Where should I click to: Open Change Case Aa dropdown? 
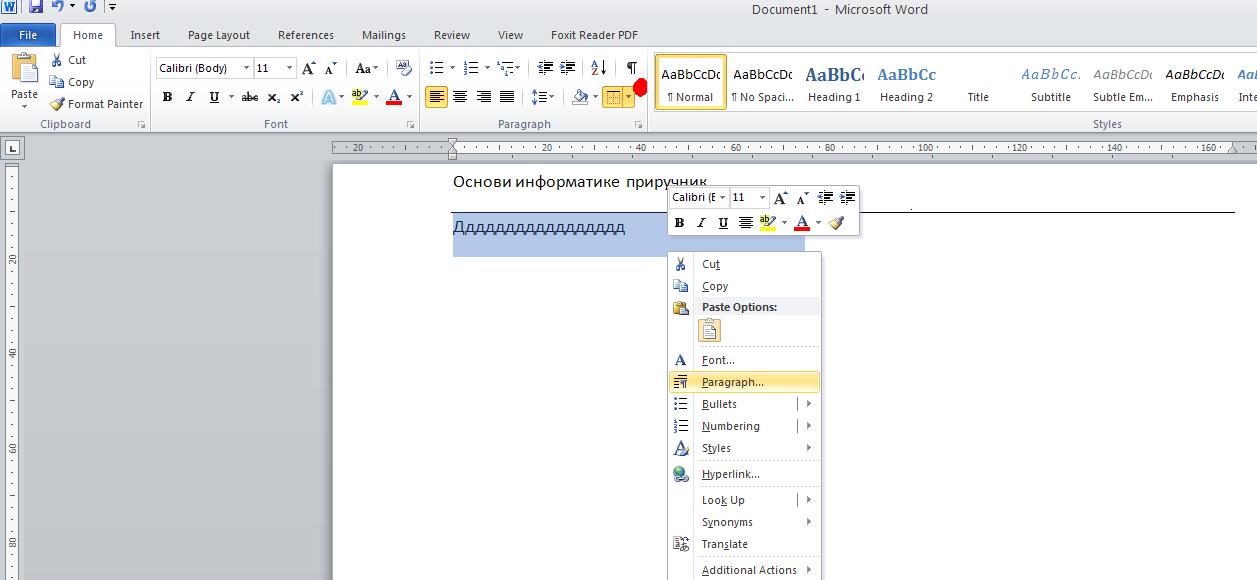coord(366,68)
